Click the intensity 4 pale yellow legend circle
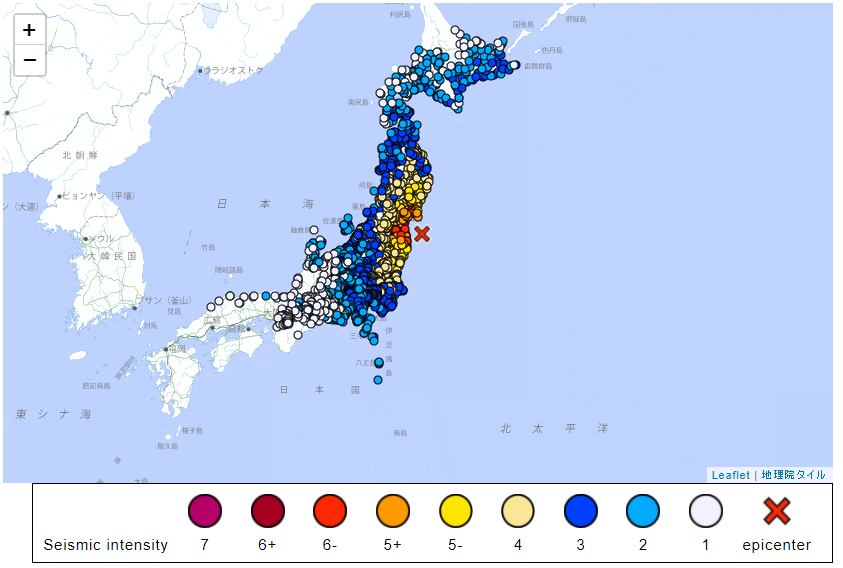 518,511
